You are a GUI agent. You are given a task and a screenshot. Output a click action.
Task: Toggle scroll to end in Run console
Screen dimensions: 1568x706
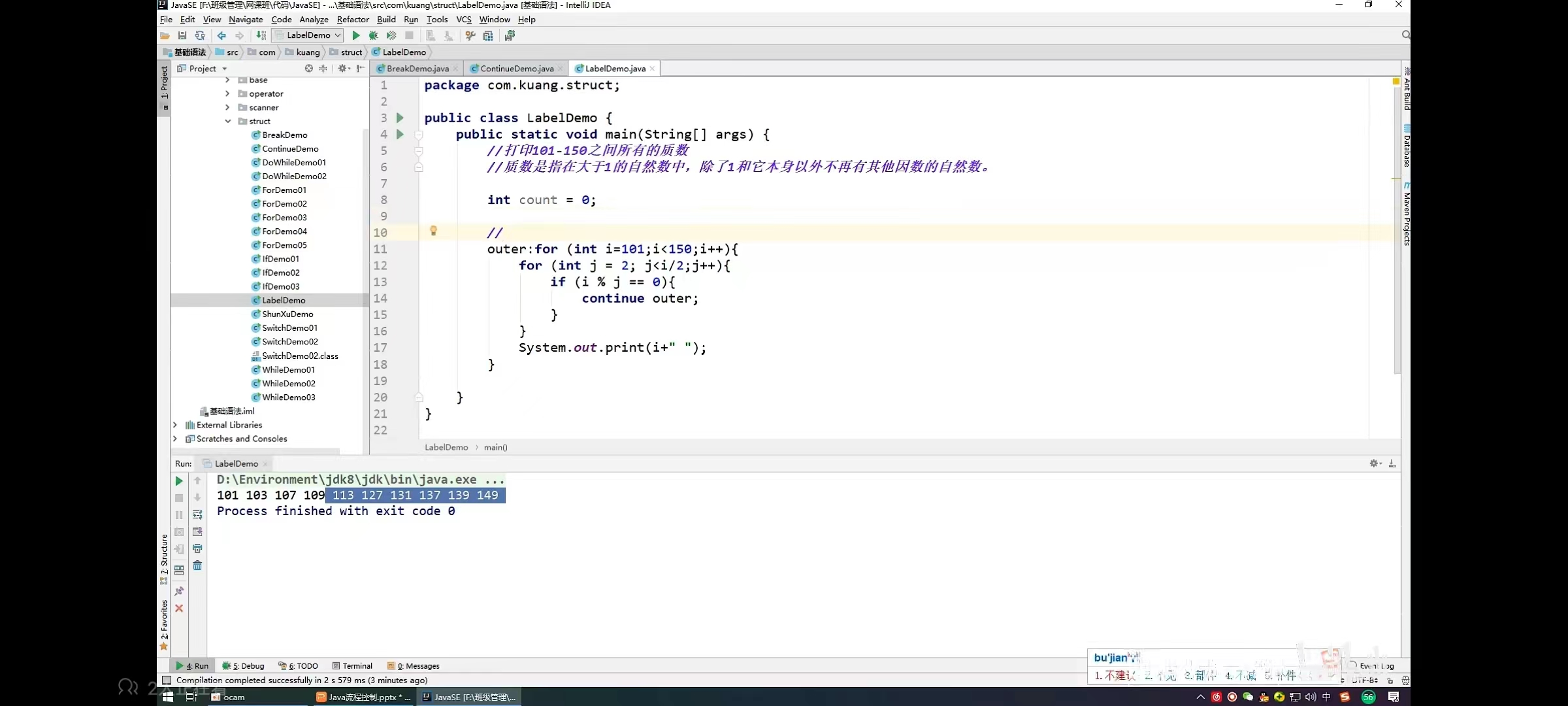[197, 531]
